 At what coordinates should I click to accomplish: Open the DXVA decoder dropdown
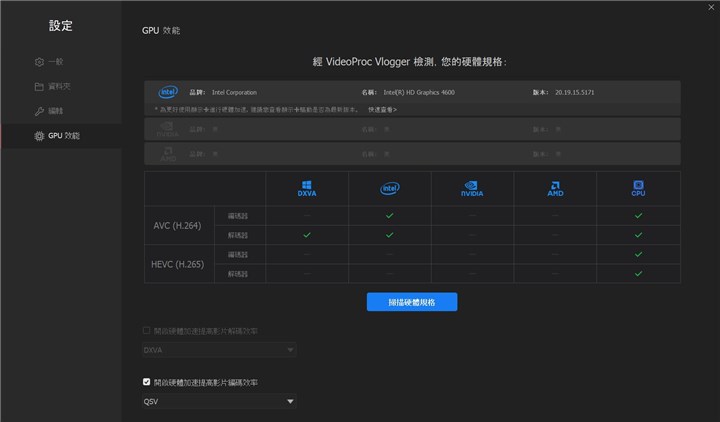[x=219, y=350]
